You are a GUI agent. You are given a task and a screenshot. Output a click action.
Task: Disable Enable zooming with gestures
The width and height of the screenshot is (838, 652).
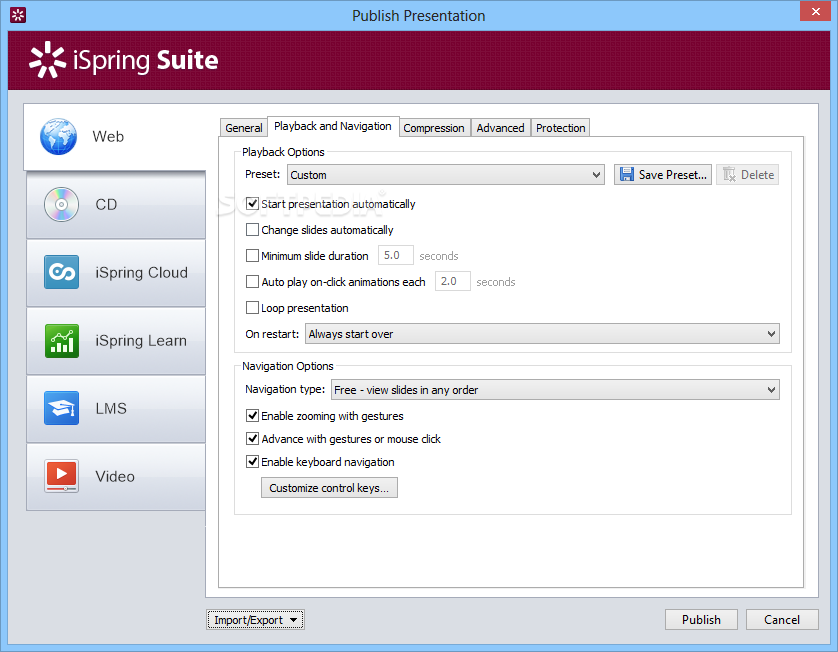pos(252,416)
